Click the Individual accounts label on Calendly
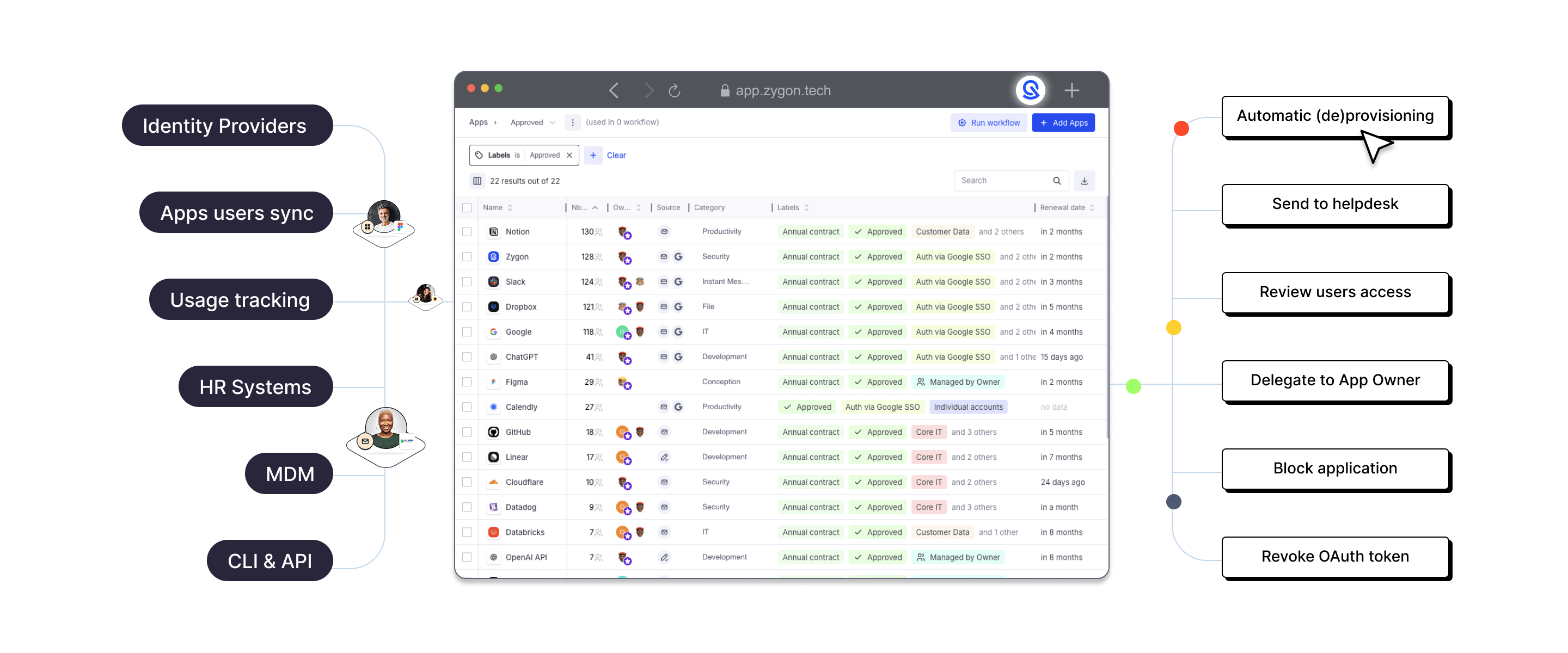The height and width of the screenshot is (653, 1568). pyautogui.click(x=968, y=407)
